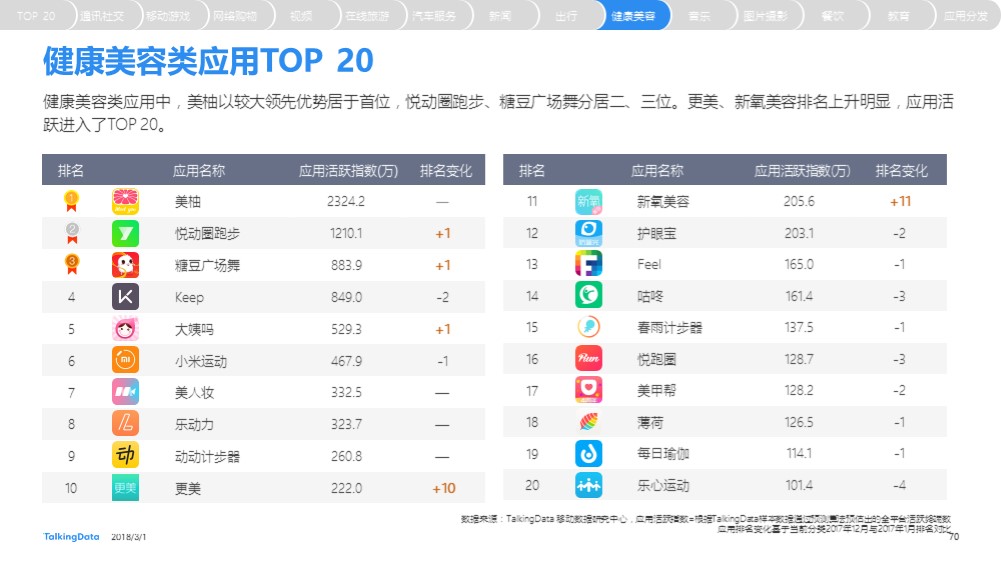Switch to the 出行 tab
Viewport: 1001px width, 563px height.
[x=567, y=15]
